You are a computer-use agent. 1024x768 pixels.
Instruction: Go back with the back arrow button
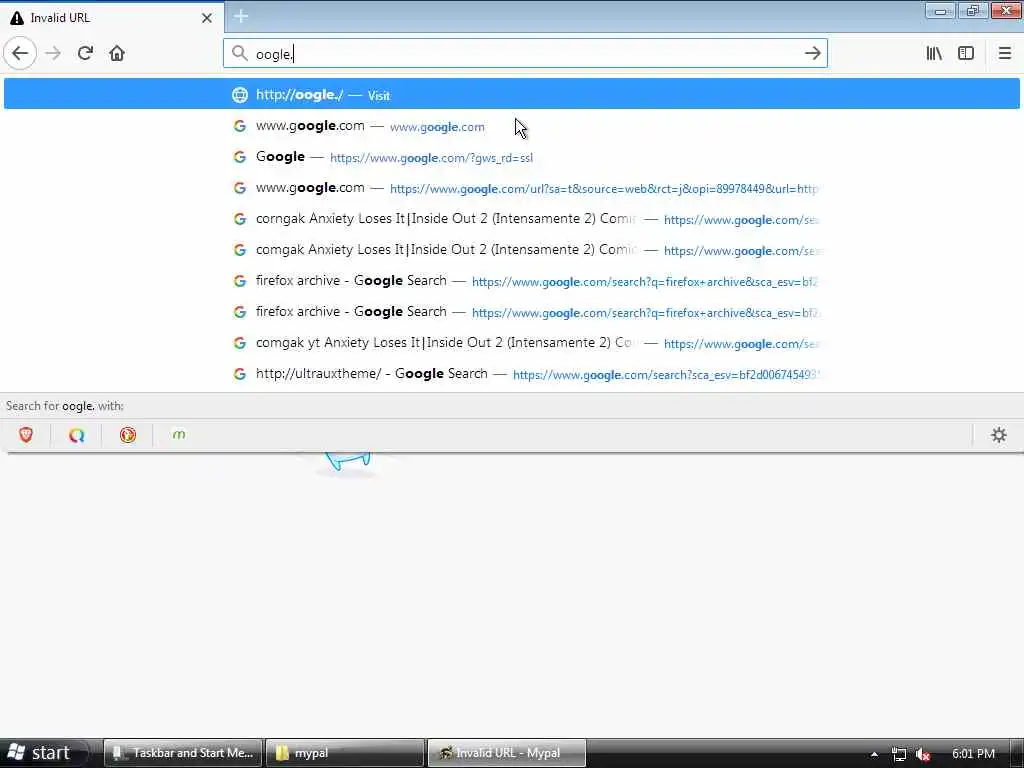20,53
